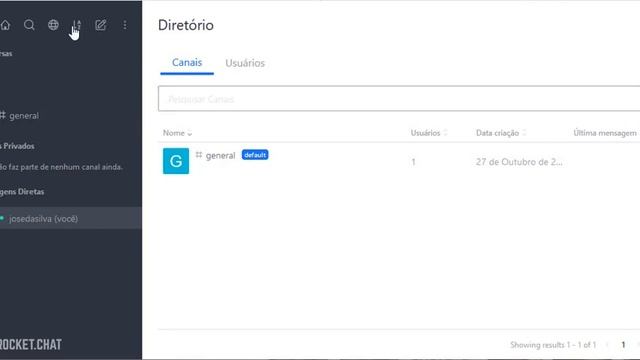
Task: Open the Directory globe icon
Action: (53, 25)
